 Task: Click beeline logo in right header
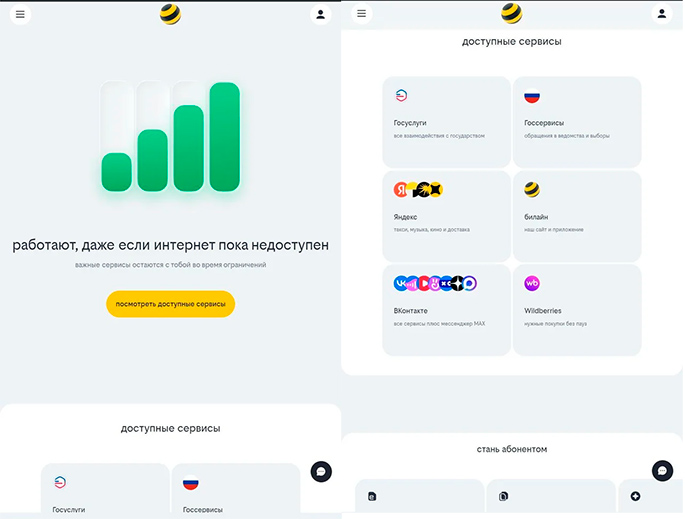pos(512,14)
